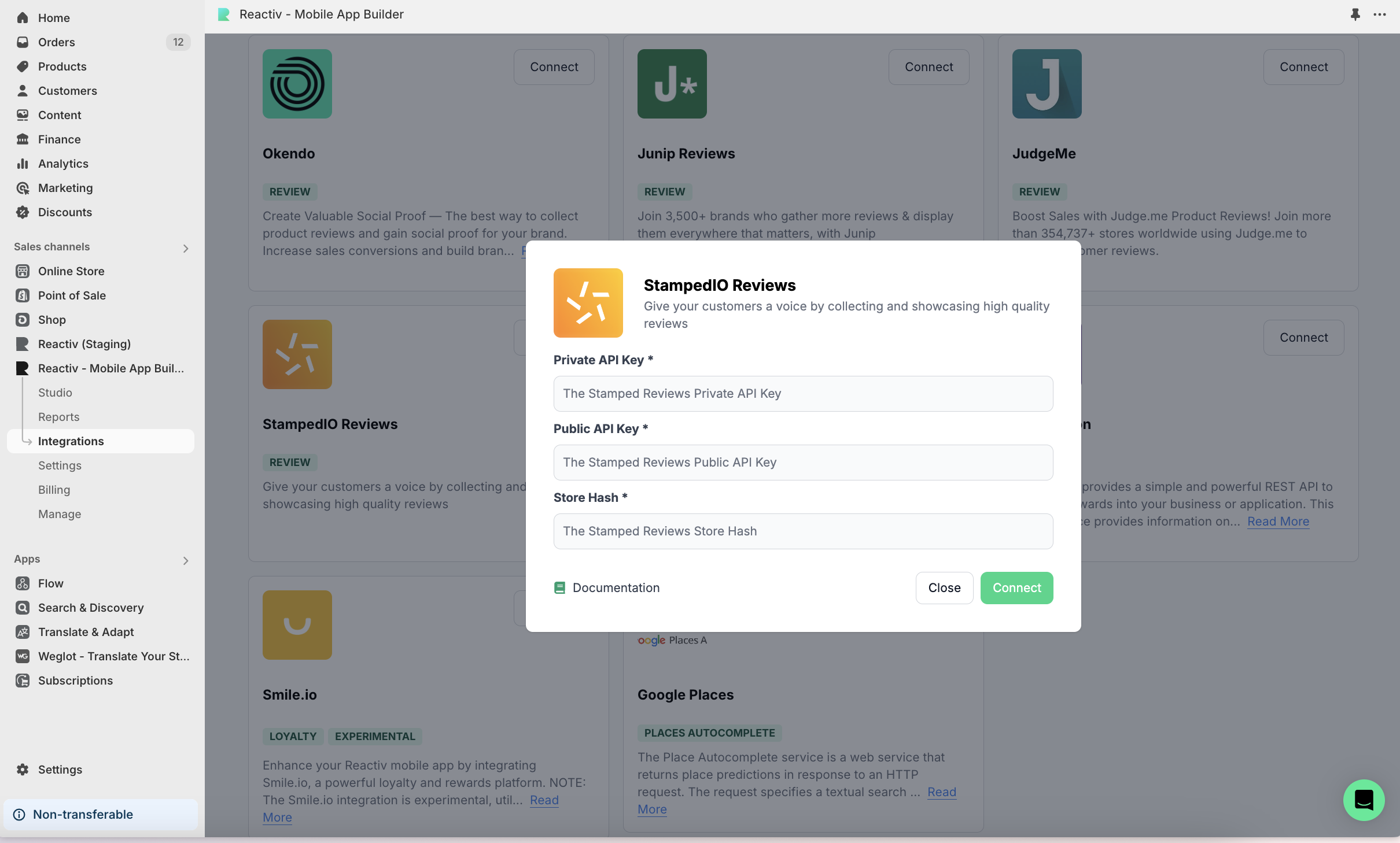The height and width of the screenshot is (843, 1400).
Task: Click the Discounts sidebar icon
Action: click(x=23, y=212)
